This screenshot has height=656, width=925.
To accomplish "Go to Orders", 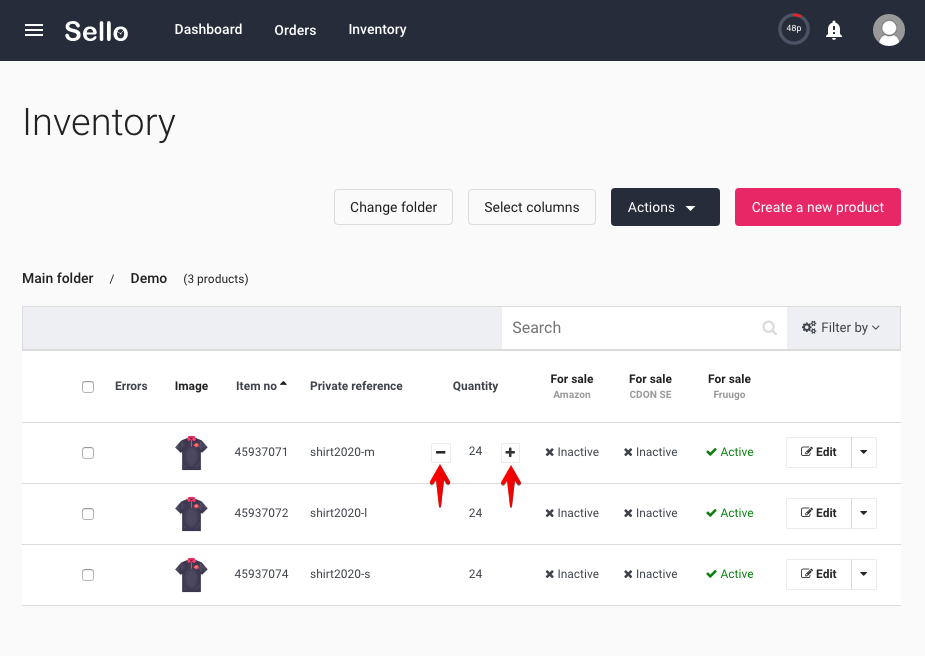I will pyautogui.click(x=295, y=30).
